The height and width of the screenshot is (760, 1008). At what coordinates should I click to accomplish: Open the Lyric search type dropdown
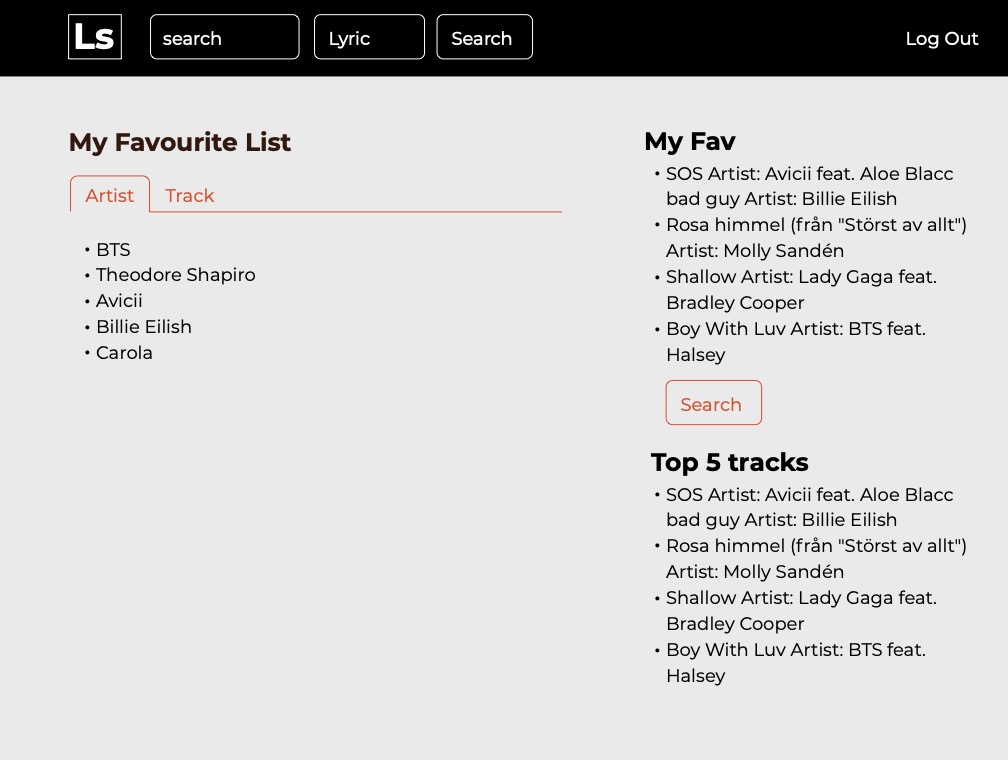[369, 37]
